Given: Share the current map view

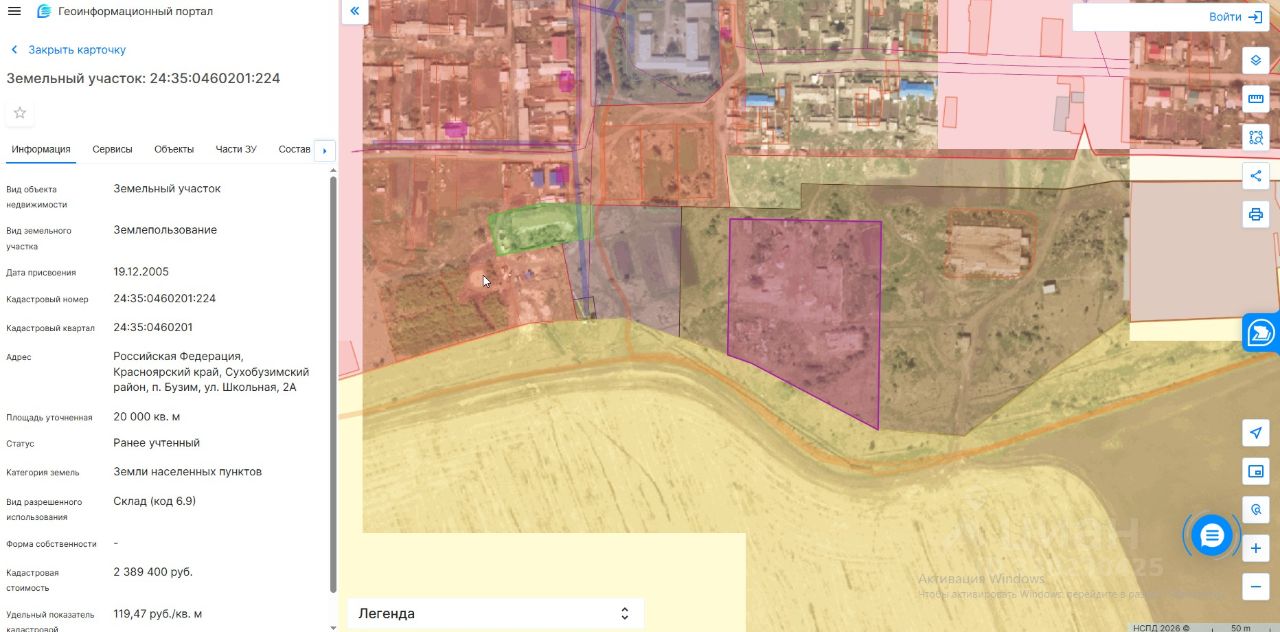Looking at the screenshot, I should [x=1256, y=176].
